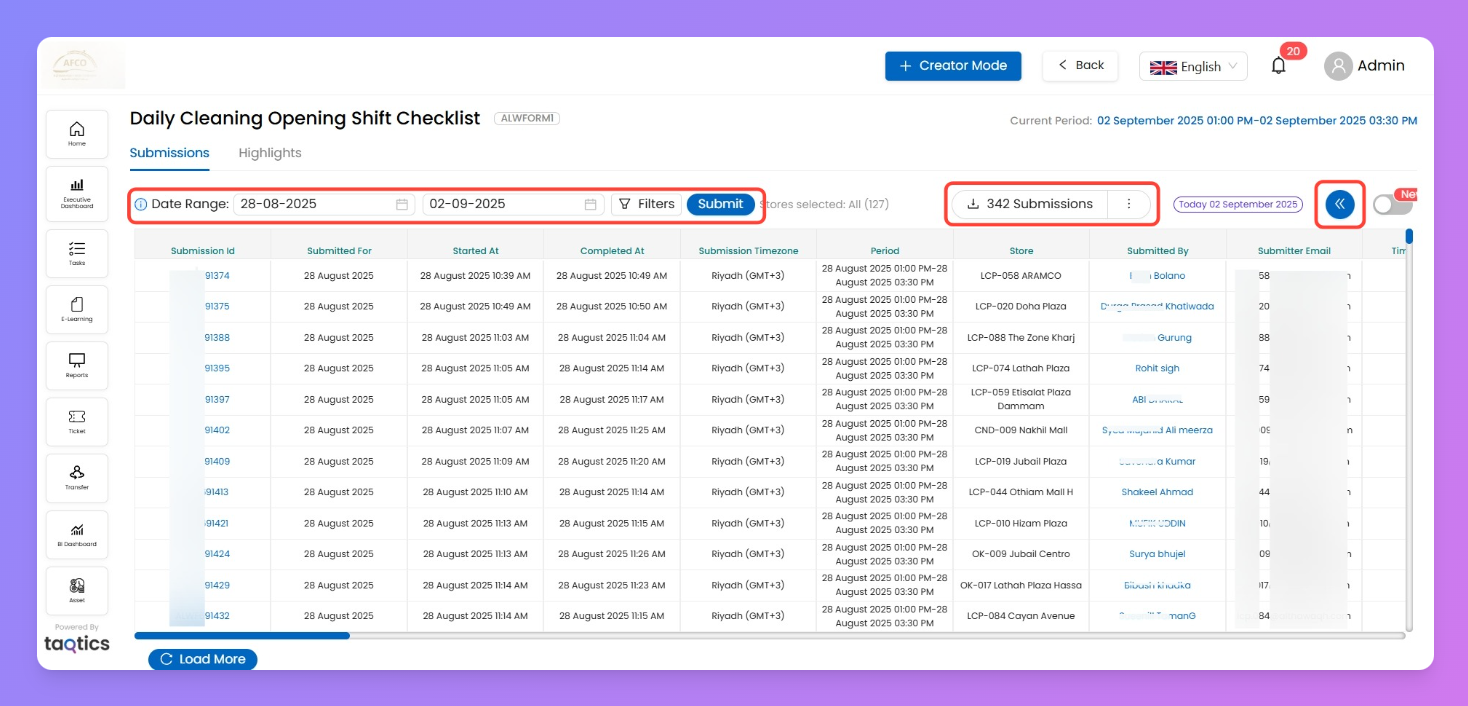Open submission ending 91395

pos(217,369)
